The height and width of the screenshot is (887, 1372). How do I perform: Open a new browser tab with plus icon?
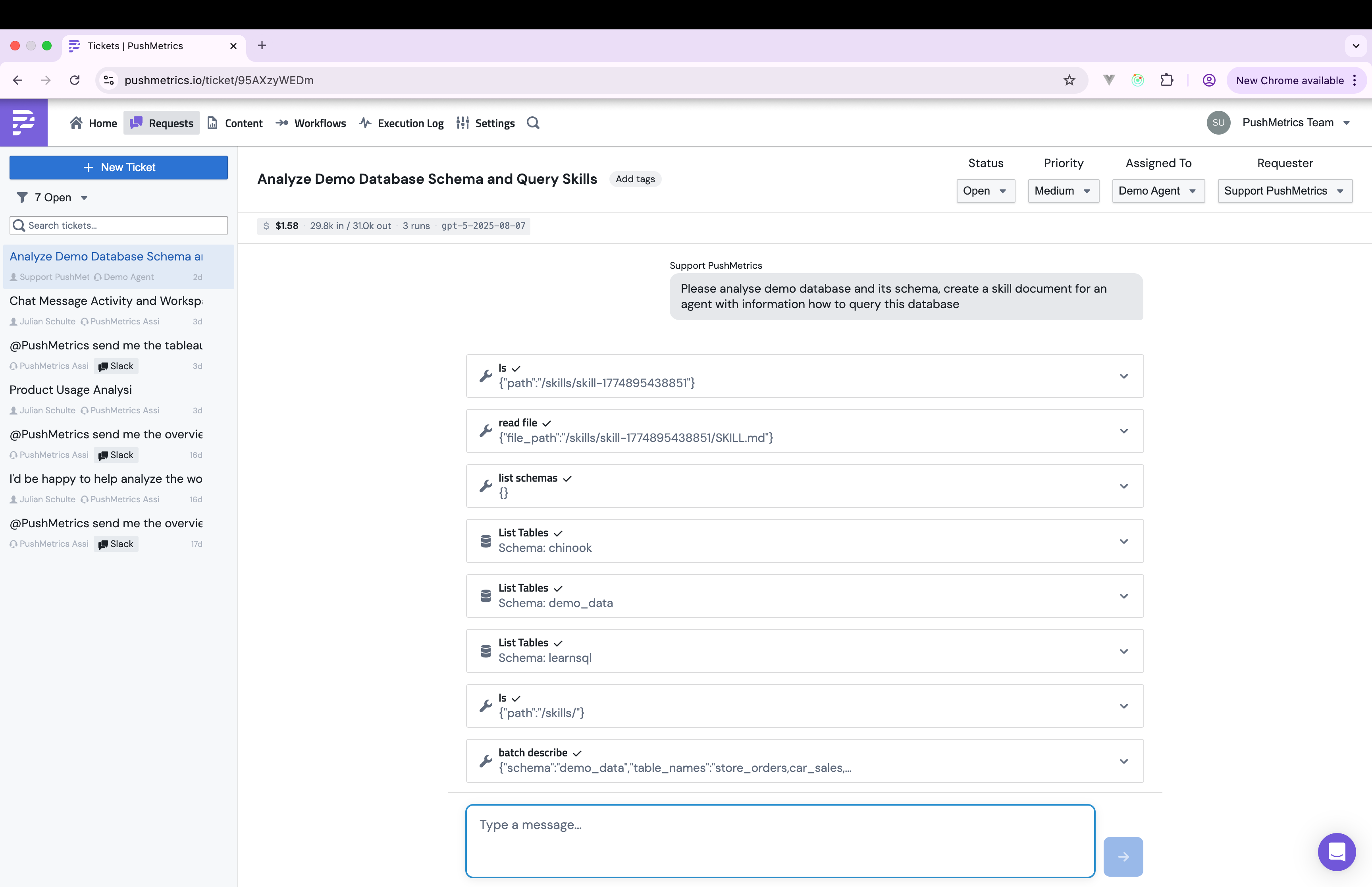pyautogui.click(x=262, y=46)
